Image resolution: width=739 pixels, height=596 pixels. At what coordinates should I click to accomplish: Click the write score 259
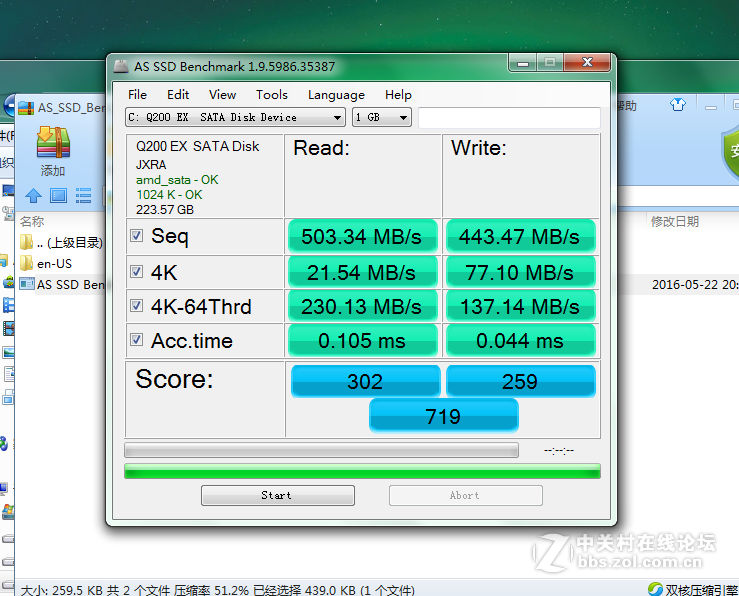click(520, 381)
